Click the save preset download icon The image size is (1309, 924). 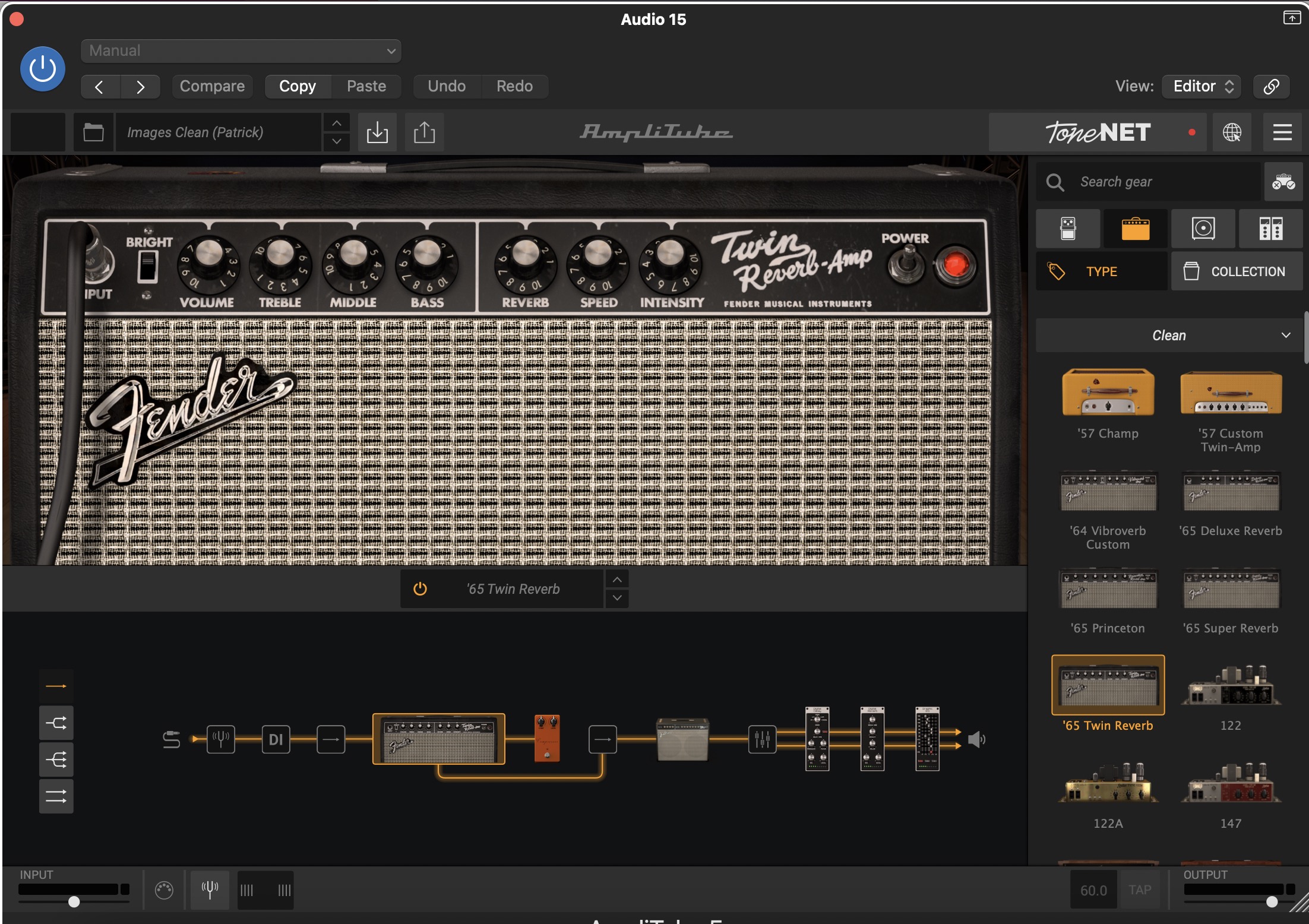[x=377, y=132]
